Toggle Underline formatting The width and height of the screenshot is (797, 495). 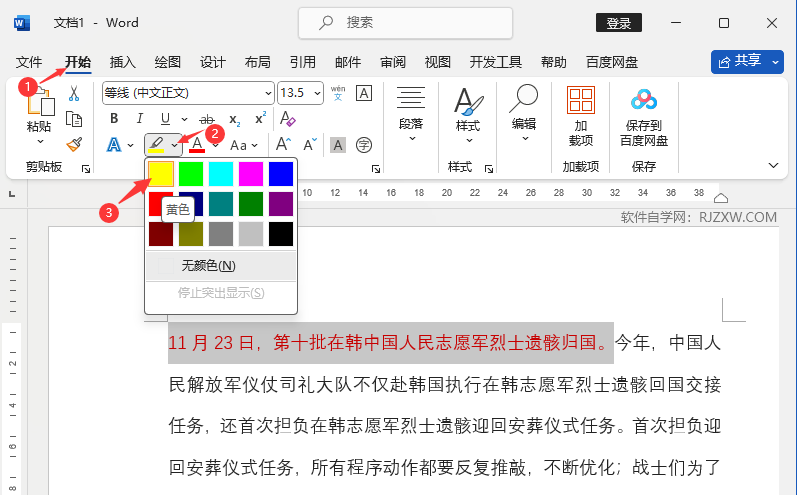[x=165, y=119]
